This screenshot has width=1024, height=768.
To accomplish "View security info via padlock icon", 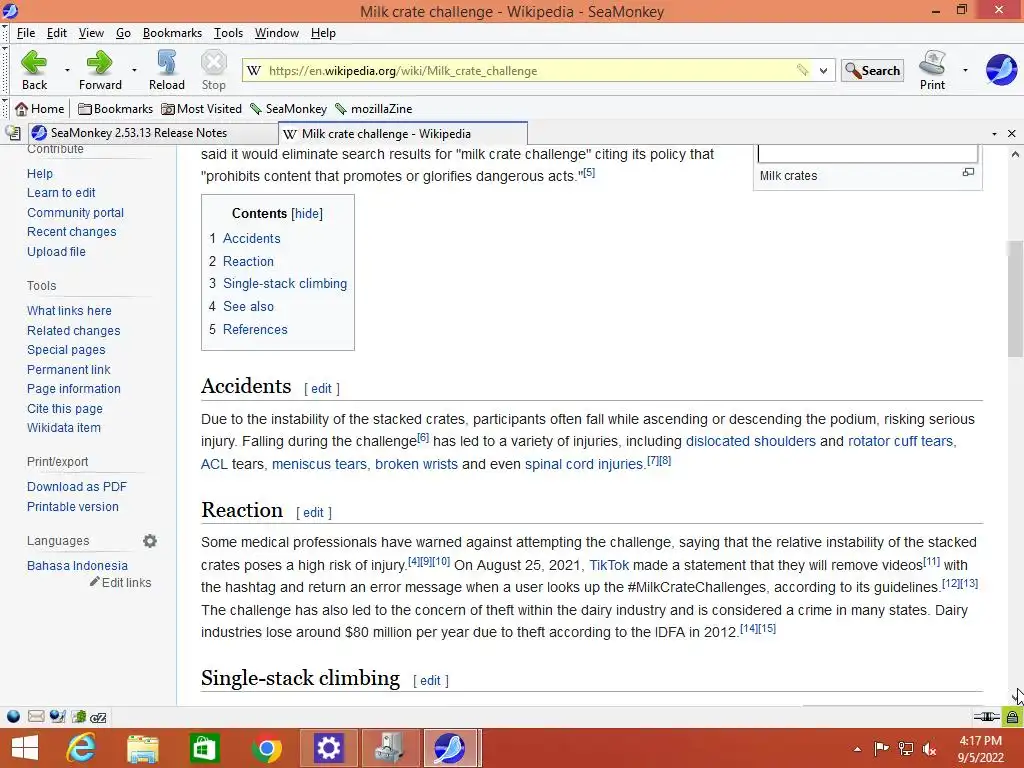I will 1012,717.
